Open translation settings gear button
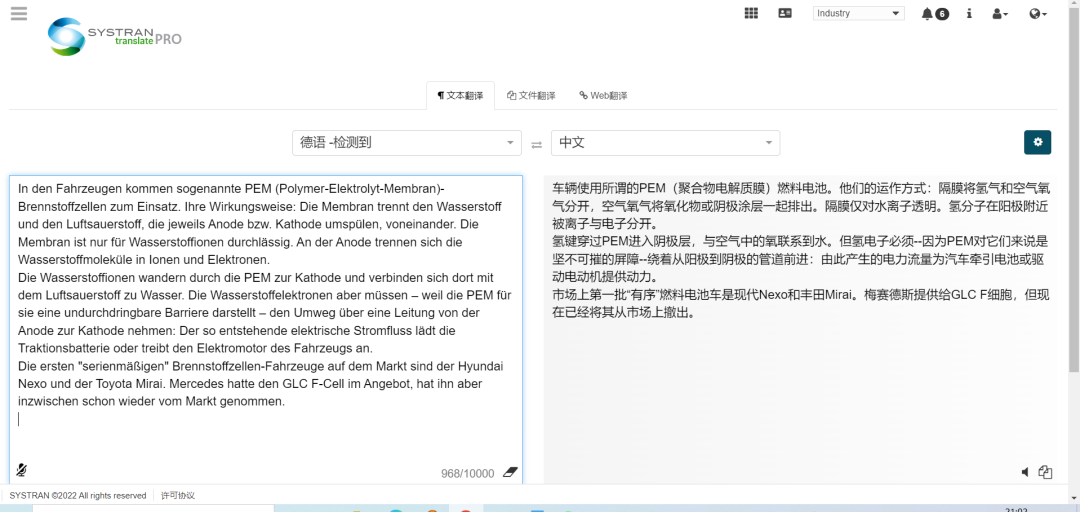 tap(1037, 142)
